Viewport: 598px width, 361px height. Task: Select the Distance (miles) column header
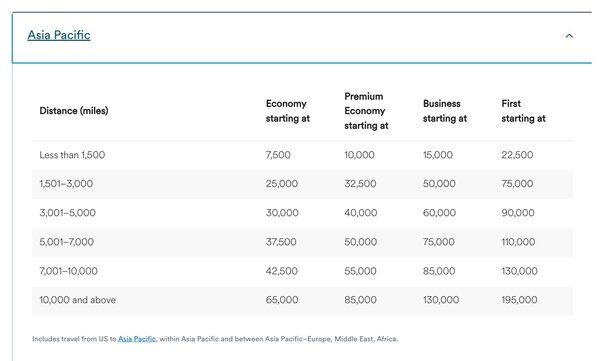point(74,111)
